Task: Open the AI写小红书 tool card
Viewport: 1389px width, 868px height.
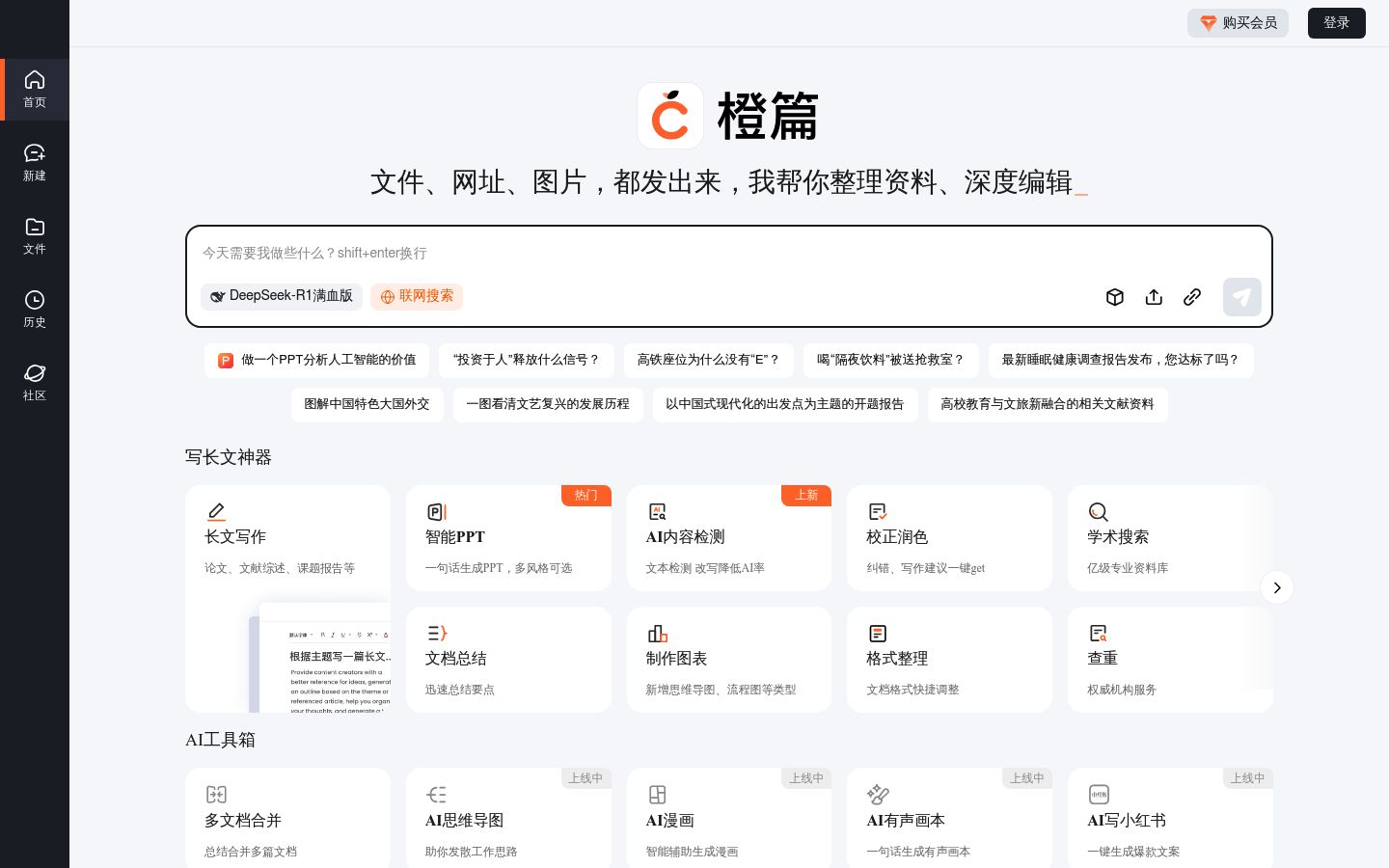Action: click(1170, 818)
